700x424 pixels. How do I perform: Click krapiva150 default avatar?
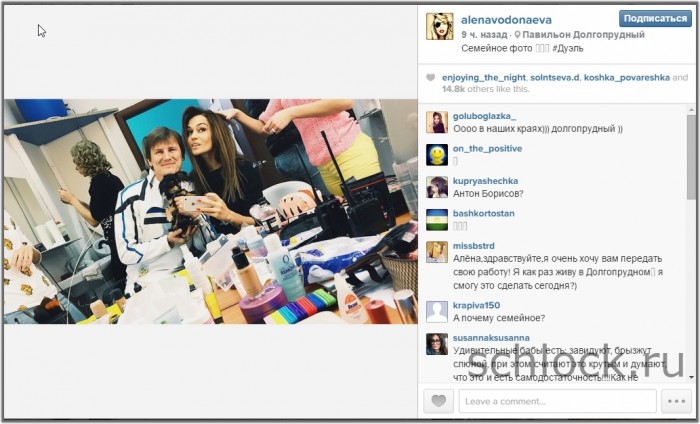(437, 312)
